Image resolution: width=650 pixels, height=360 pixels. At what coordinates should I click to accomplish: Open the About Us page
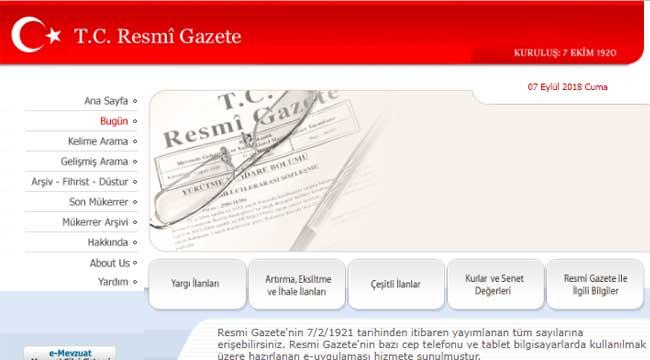point(110,263)
